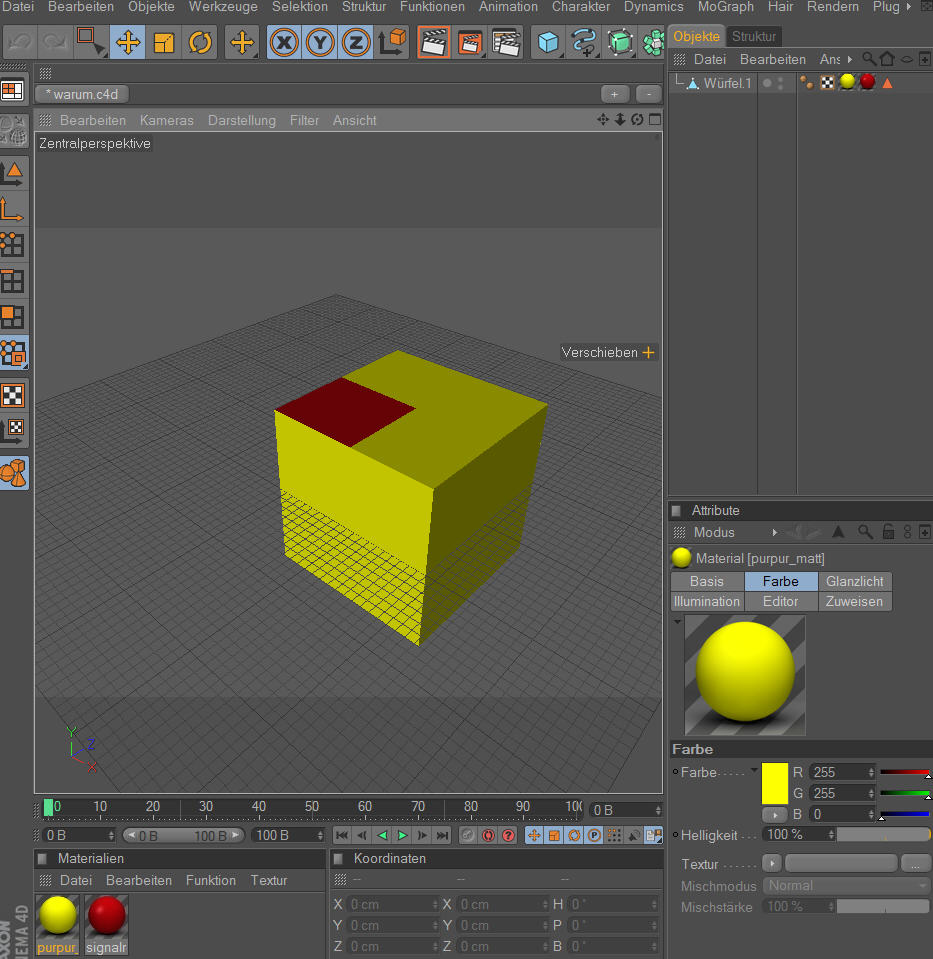Click the Redo arrow icon
Image resolution: width=933 pixels, height=959 pixels.
point(55,43)
